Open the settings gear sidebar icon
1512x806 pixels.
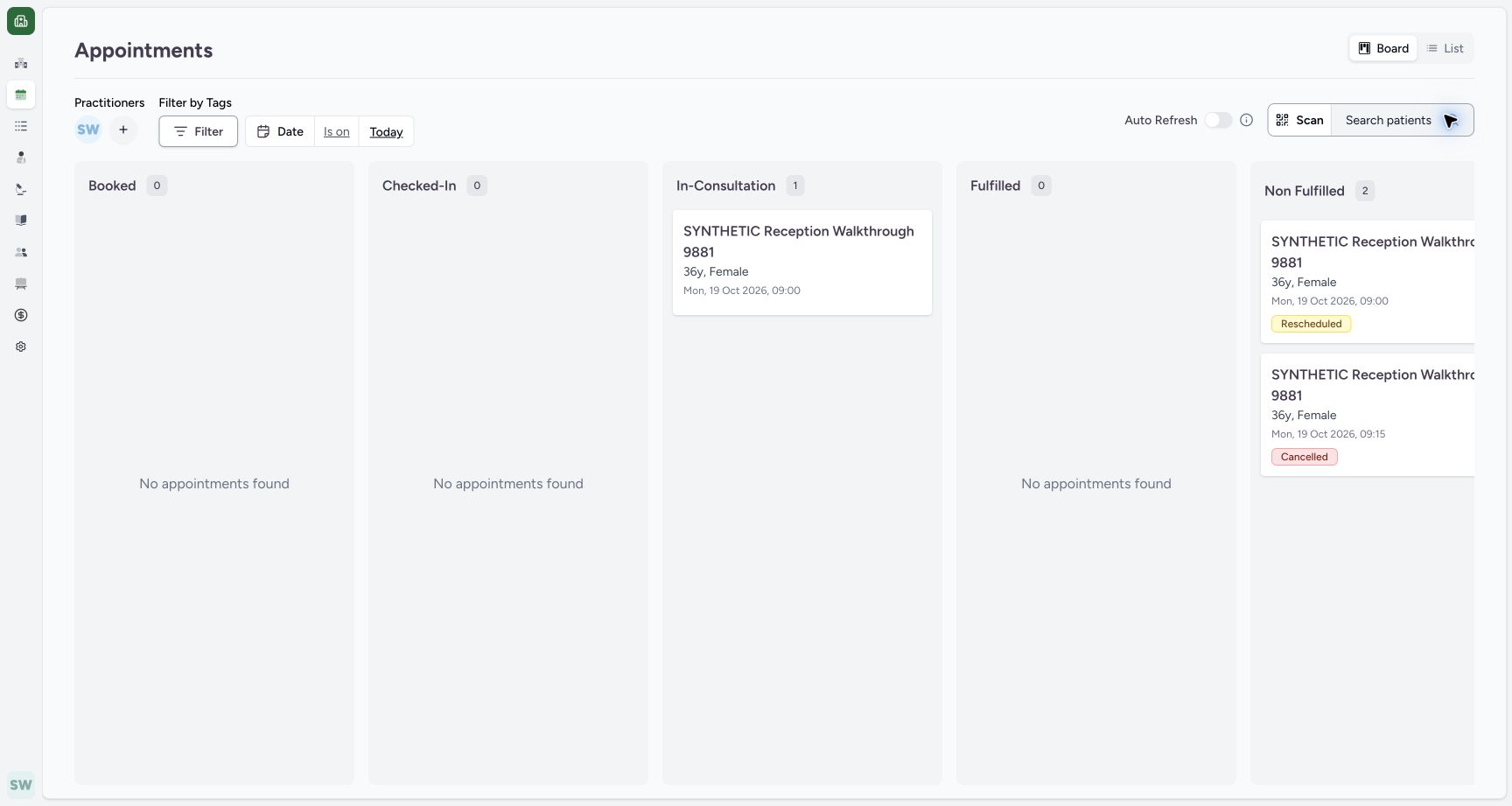point(21,347)
